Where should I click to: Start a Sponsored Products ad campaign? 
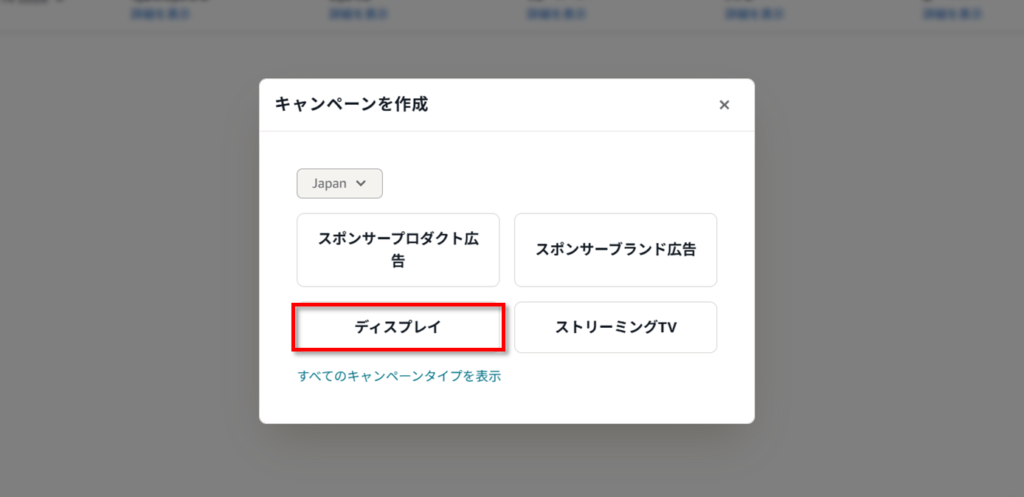tap(397, 250)
